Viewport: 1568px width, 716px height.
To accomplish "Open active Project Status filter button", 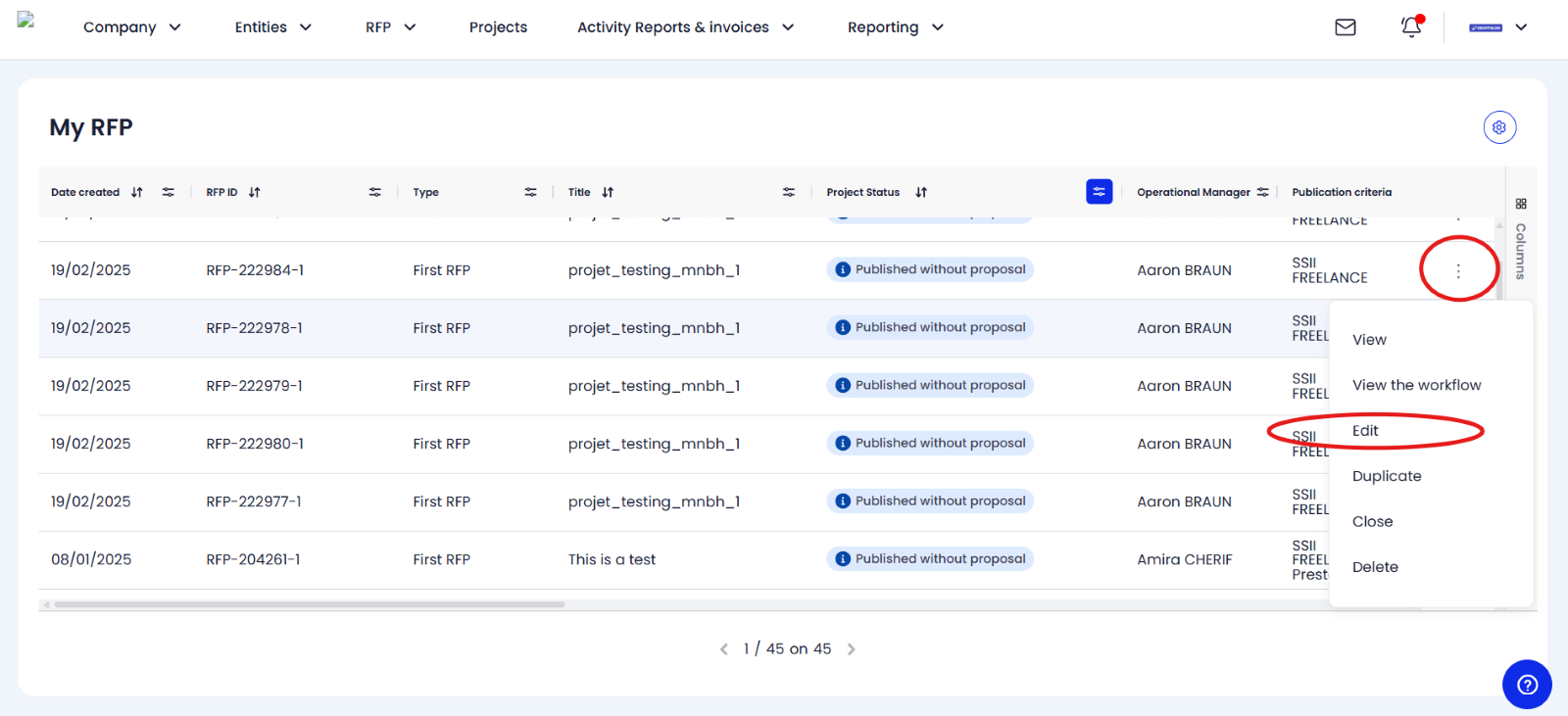I will 1100,192.
